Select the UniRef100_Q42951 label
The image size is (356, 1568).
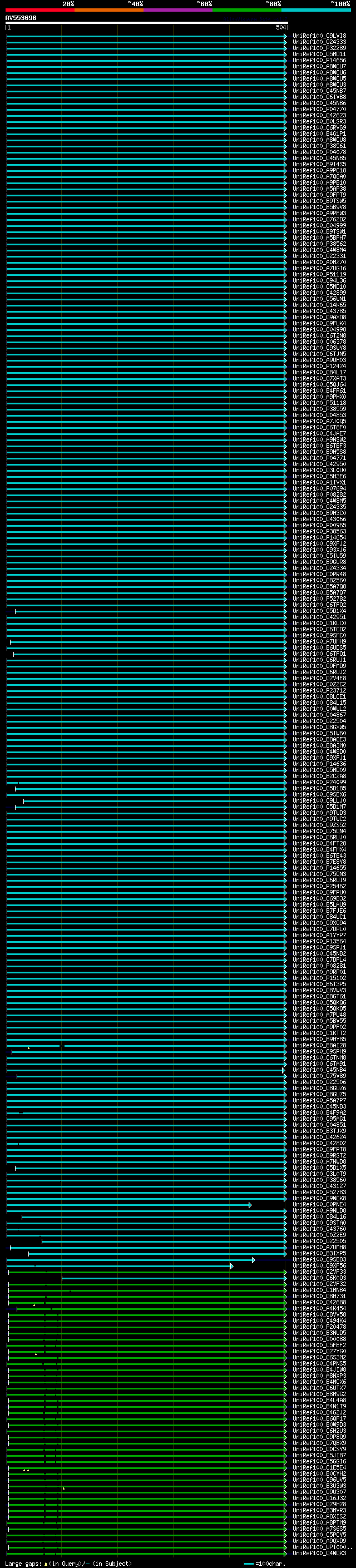tap(319, 617)
